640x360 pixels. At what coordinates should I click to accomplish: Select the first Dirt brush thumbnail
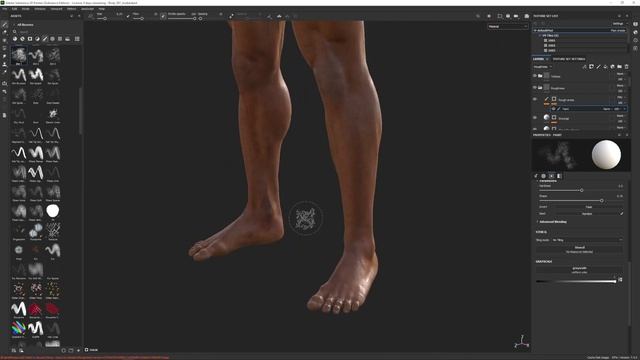click(19, 55)
